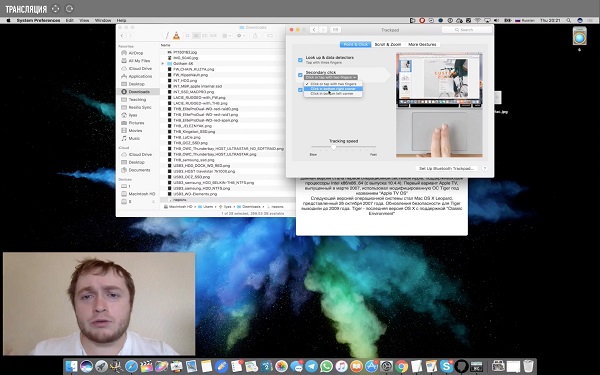Open Pictures in Finder sidebar
Image resolution: width=600 pixels, height=375 pixels.
(136, 123)
